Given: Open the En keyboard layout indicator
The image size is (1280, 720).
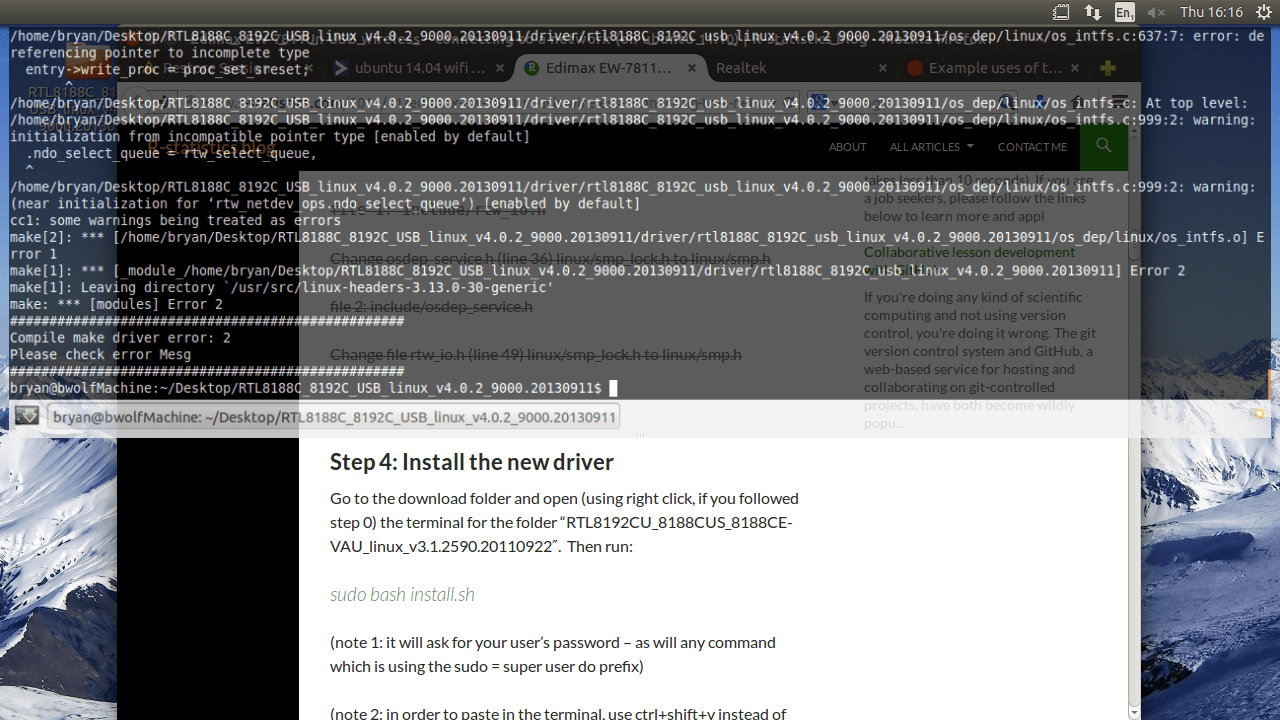Looking at the screenshot, I should pyautogui.click(x=1125, y=12).
